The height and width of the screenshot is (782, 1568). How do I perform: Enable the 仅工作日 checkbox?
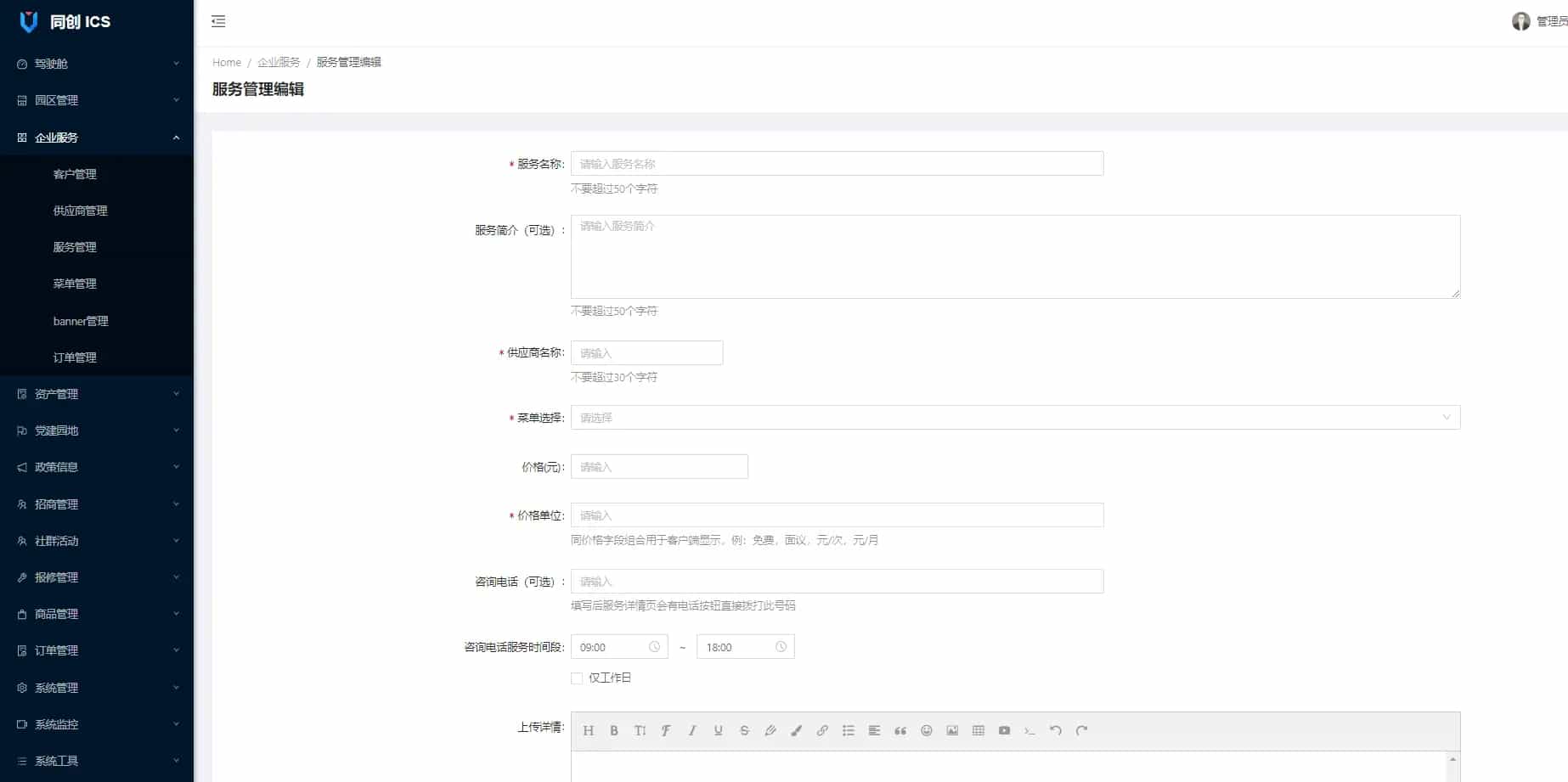(x=577, y=678)
